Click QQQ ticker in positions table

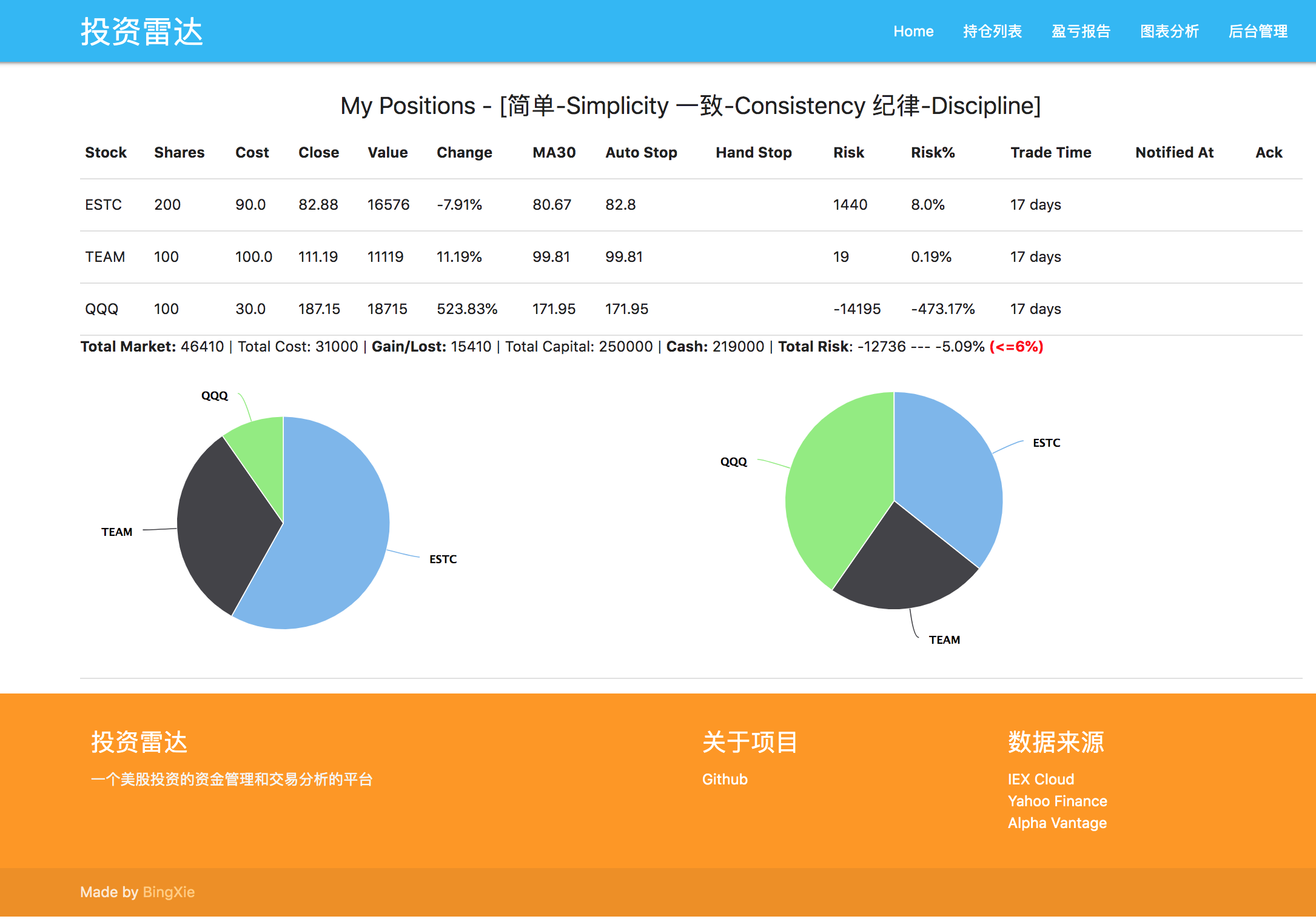point(101,309)
